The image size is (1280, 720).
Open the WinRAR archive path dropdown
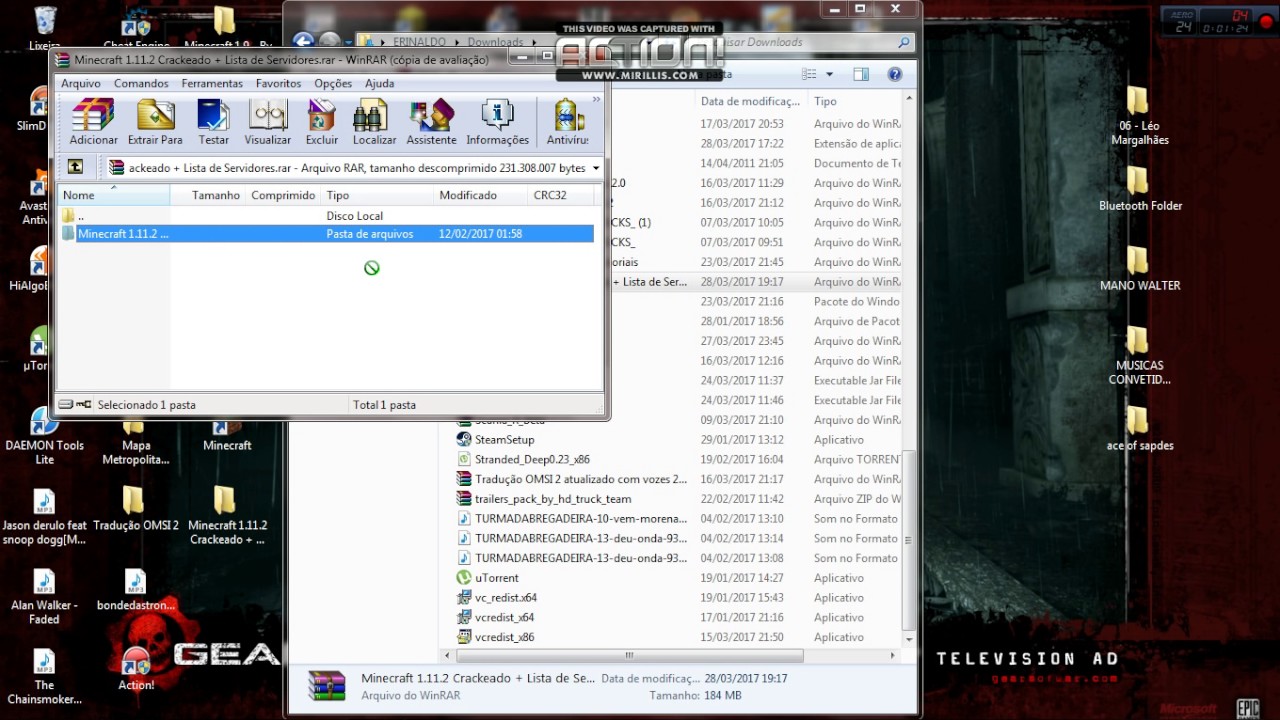(596, 168)
